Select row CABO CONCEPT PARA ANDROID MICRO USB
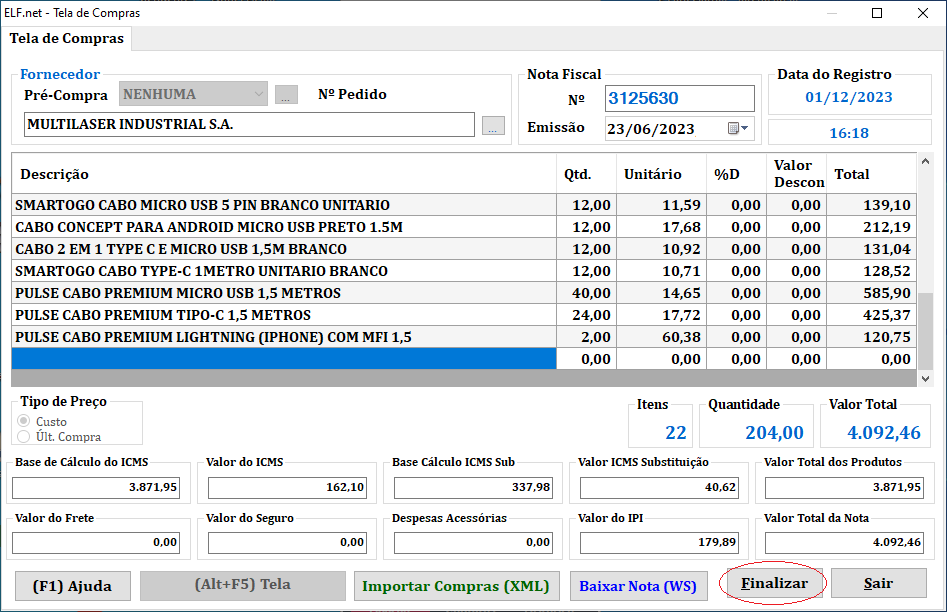This screenshot has width=947, height=612. [464, 227]
